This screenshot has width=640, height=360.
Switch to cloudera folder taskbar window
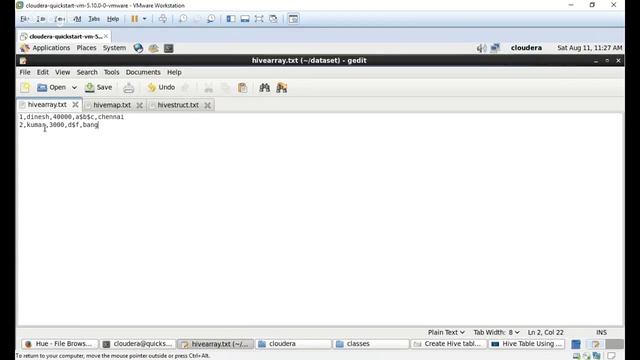point(293,344)
